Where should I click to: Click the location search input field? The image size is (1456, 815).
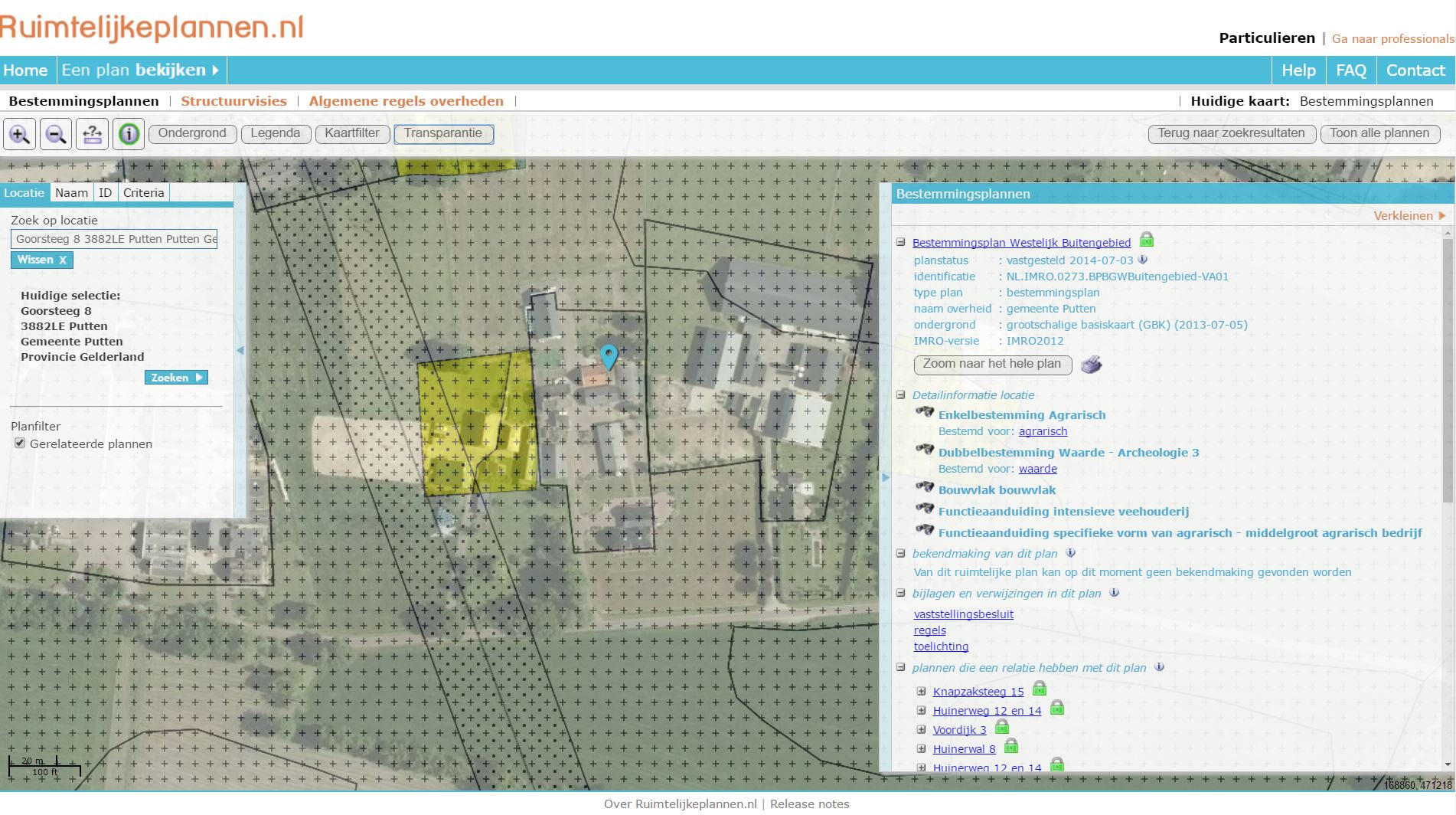115,238
